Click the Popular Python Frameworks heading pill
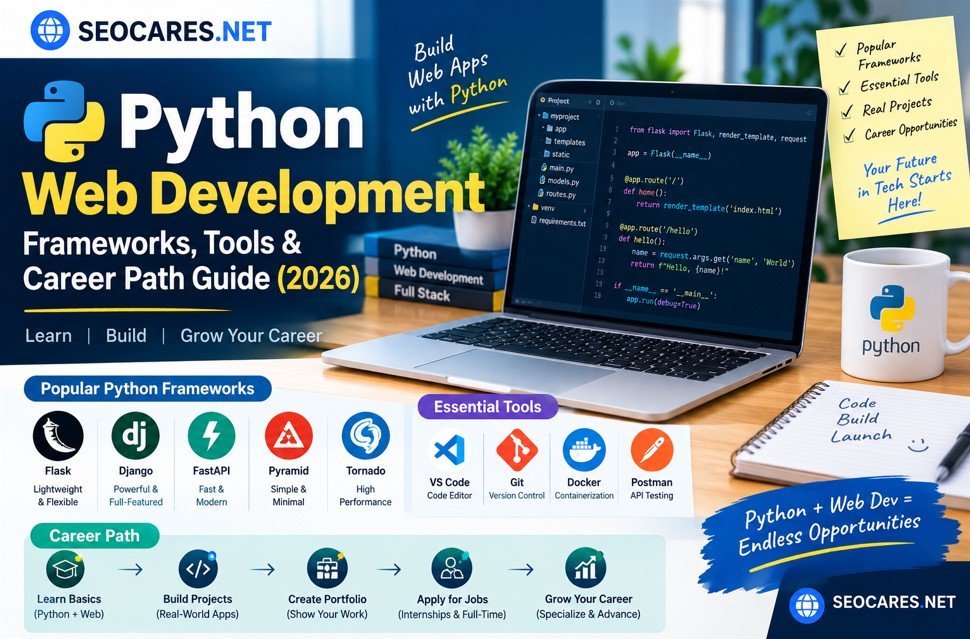970x639 pixels. click(148, 389)
